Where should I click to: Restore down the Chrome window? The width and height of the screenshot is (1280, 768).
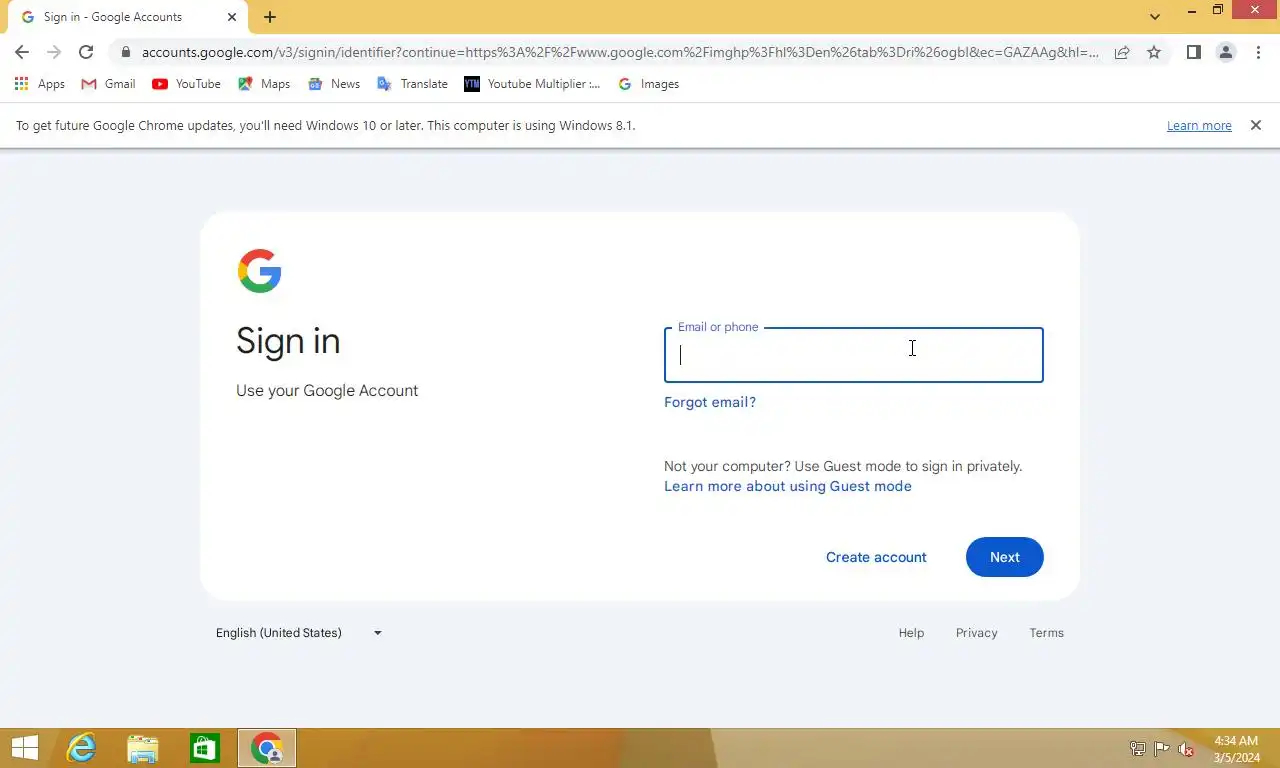click(x=1218, y=11)
